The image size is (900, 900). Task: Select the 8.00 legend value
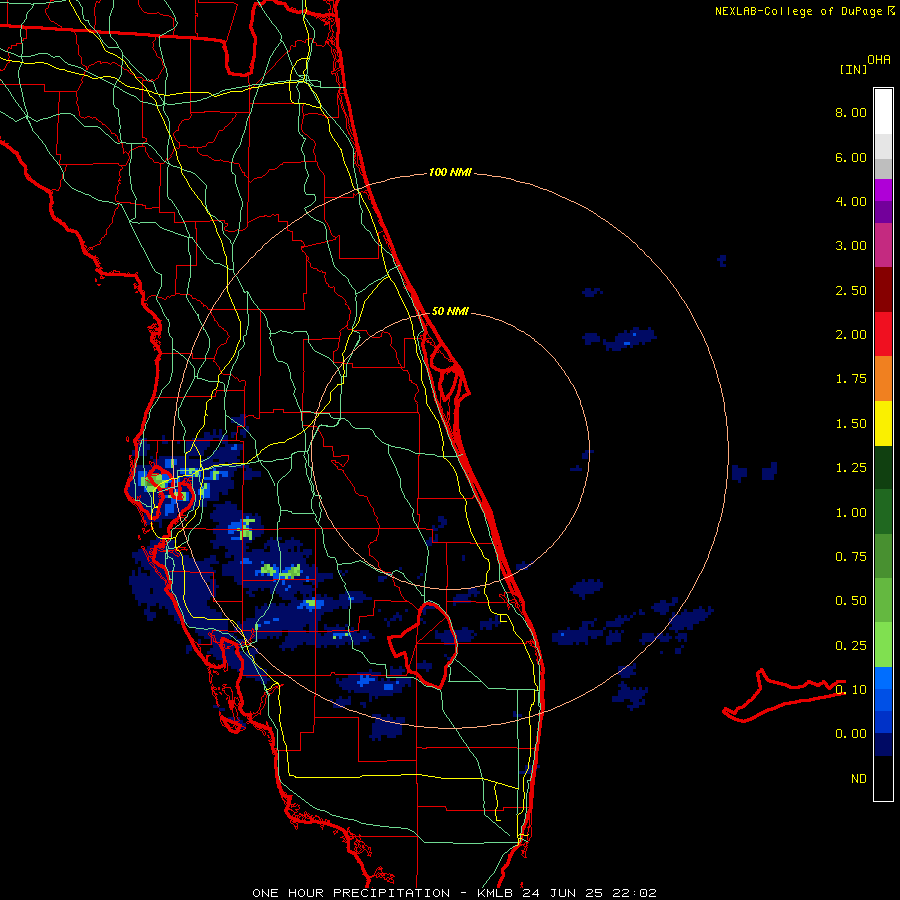point(851,112)
